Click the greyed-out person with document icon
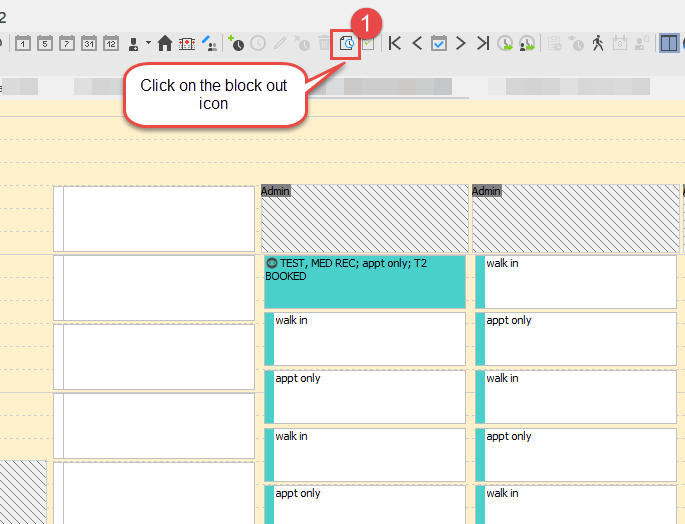685x524 pixels. 642,44
